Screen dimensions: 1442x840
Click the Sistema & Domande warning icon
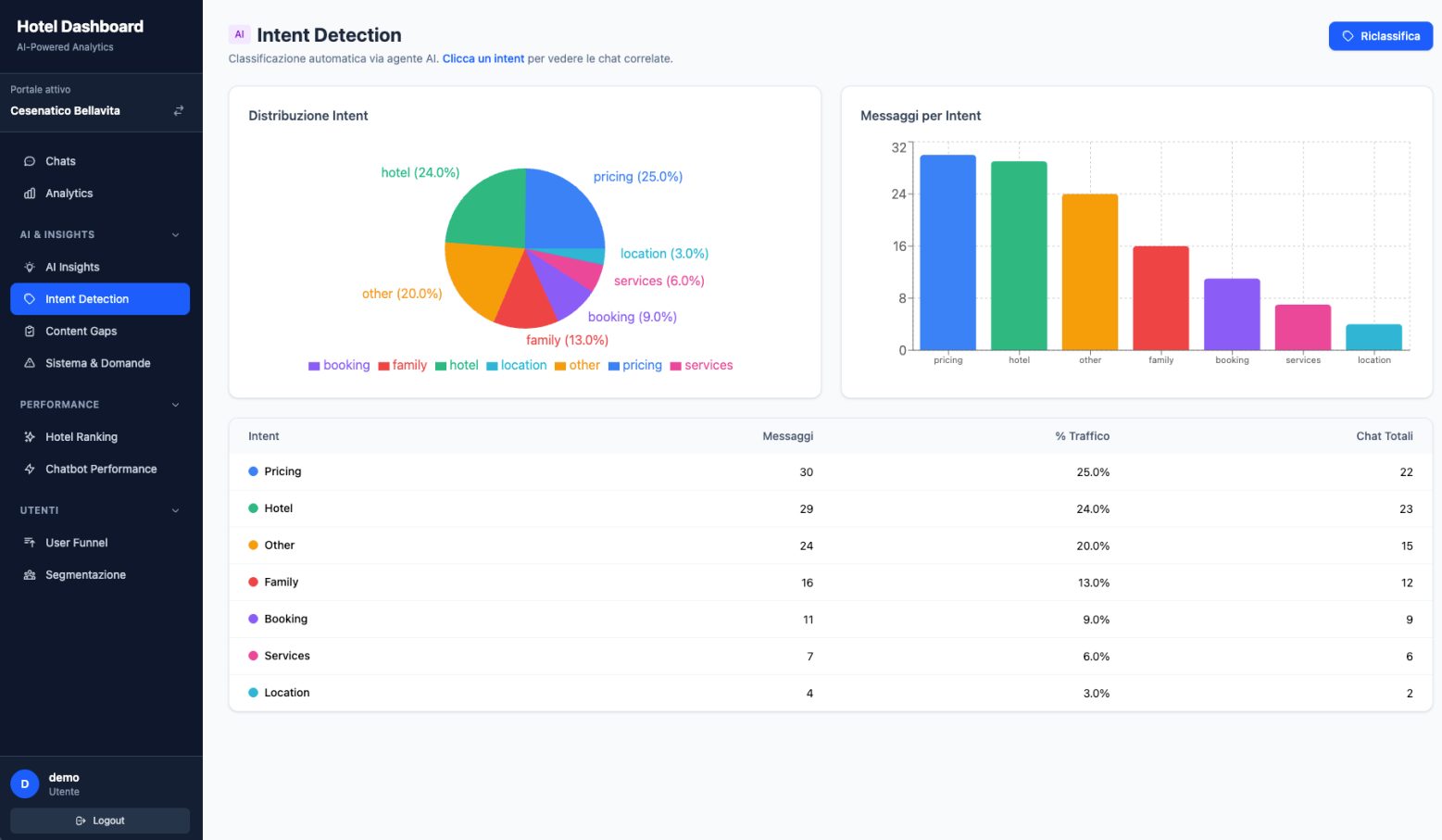[30, 363]
